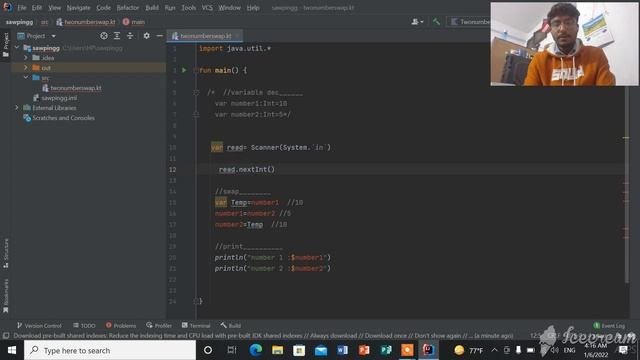Open the Profiler tool window
The width and height of the screenshot is (640, 360).
pyautogui.click(x=159, y=325)
